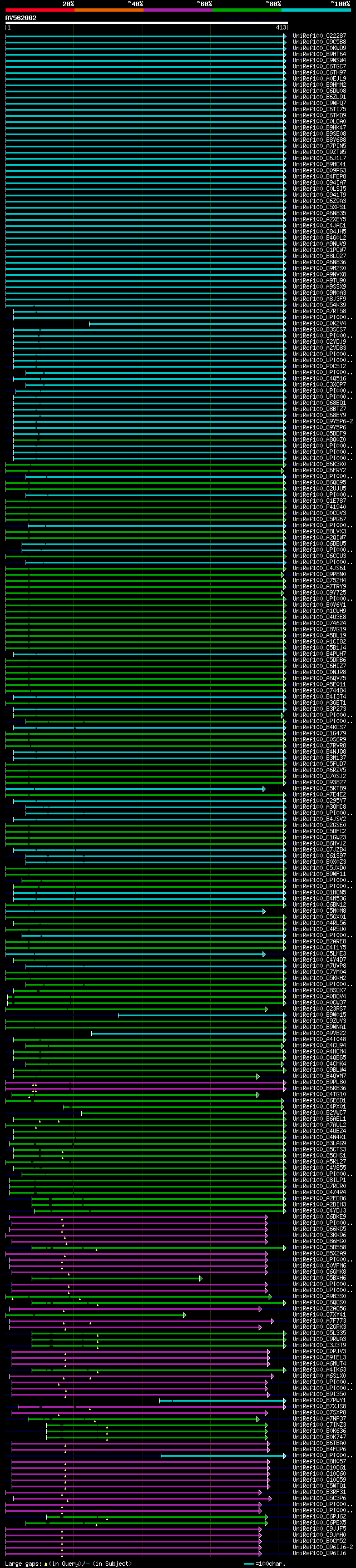Open the UniRef100_Q22287 hit
The image size is (356, 1568).
pyautogui.click(x=319, y=36)
